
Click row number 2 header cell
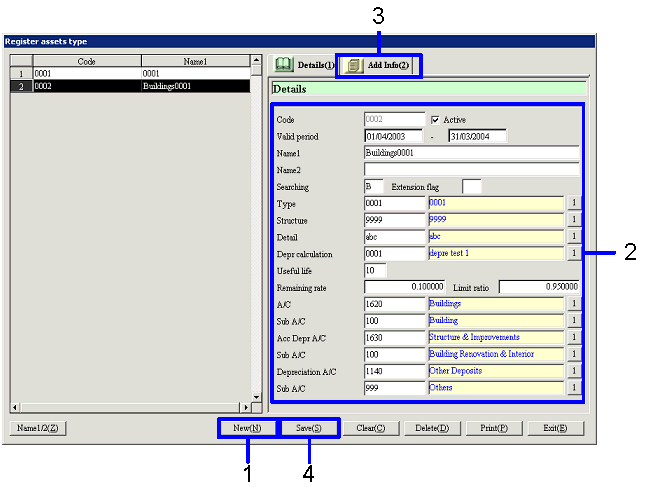pyautogui.click(x=21, y=86)
